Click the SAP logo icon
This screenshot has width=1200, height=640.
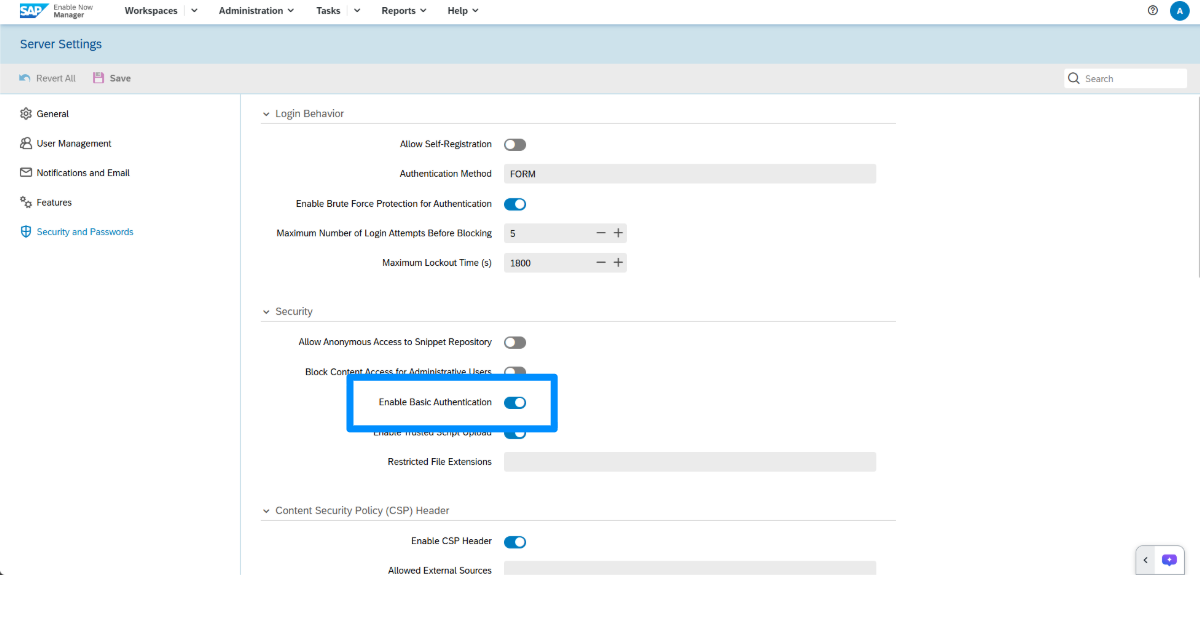(34, 11)
